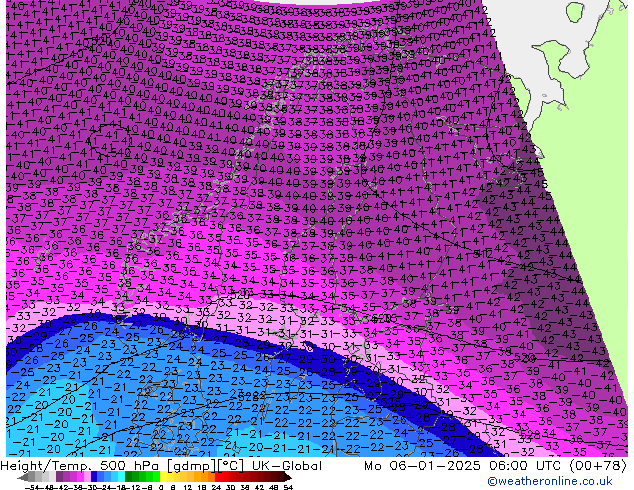
Task: Click the 'Mo 06-01-2025' date text
Action: click(423, 466)
